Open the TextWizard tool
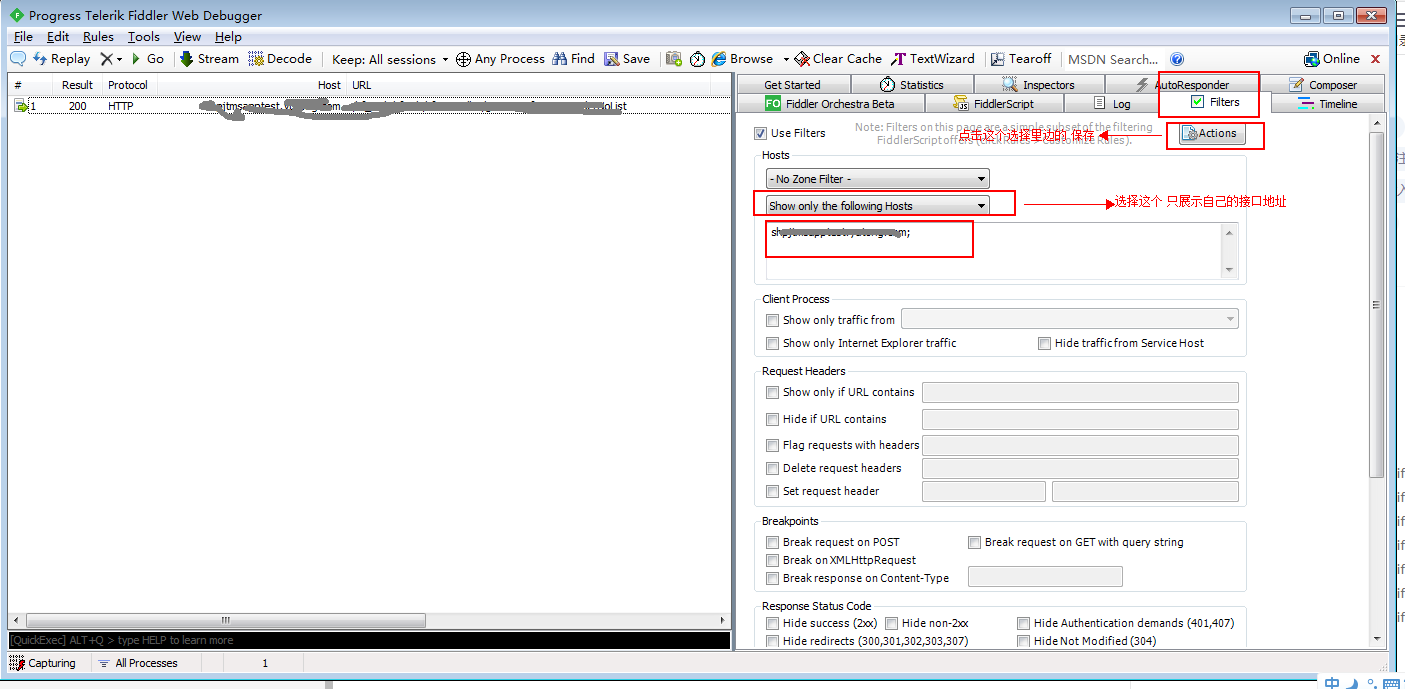 (x=934, y=59)
